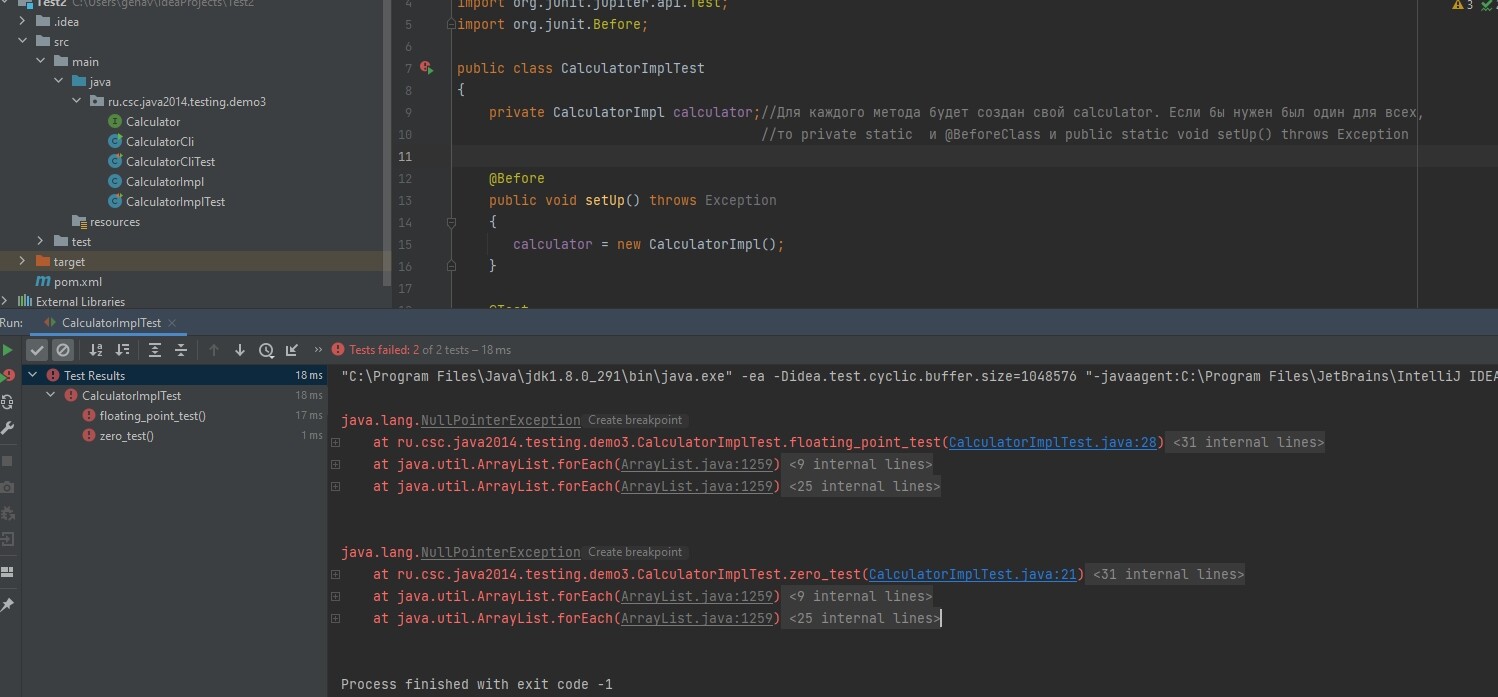This screenshot has height=697, width=1498.
Task: Open second NullPointerException class link
Action: click(501, 552)
